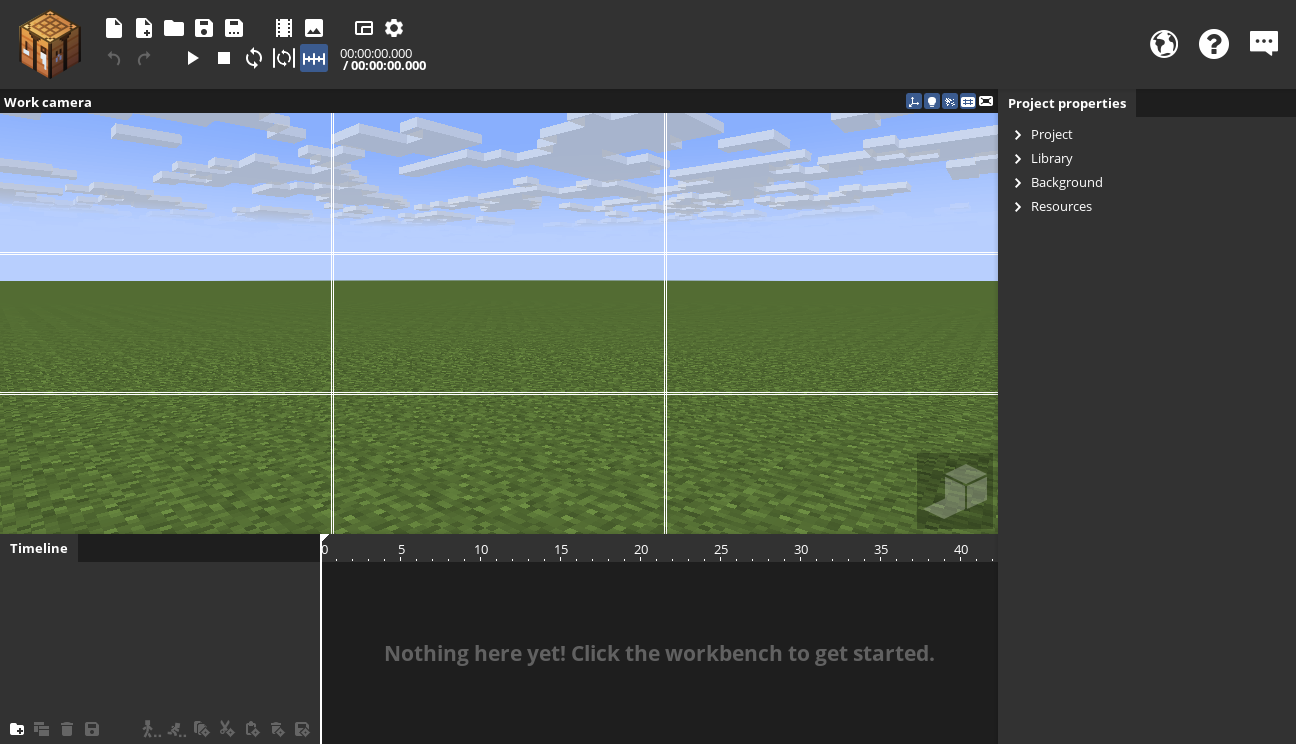Image resolution: width=1296 pixels, height=744 pixels.
Task: Click the cut keyframes scissors icon
Action: pos(227,729)
